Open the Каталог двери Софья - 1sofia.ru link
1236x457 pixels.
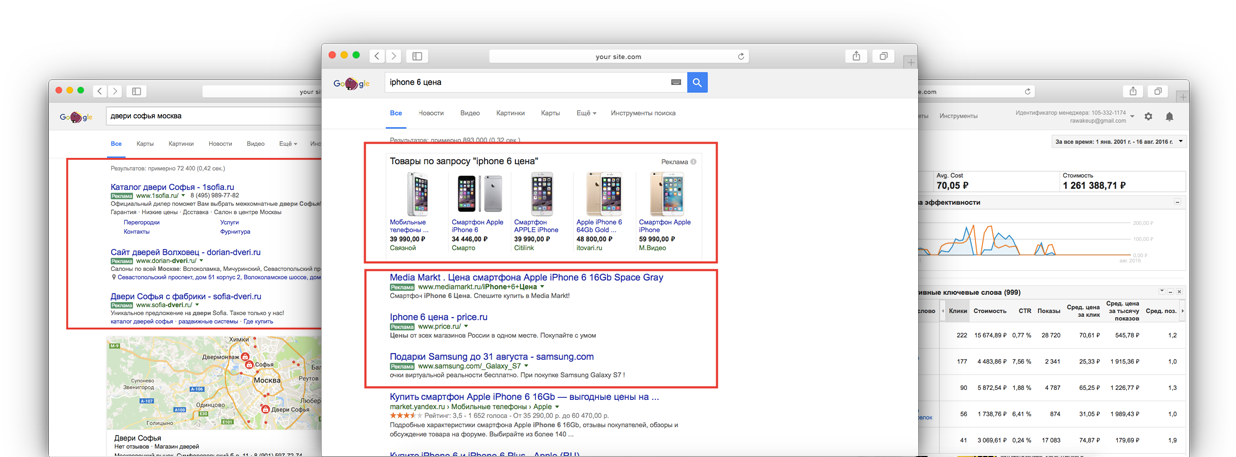tap(173, 187)
